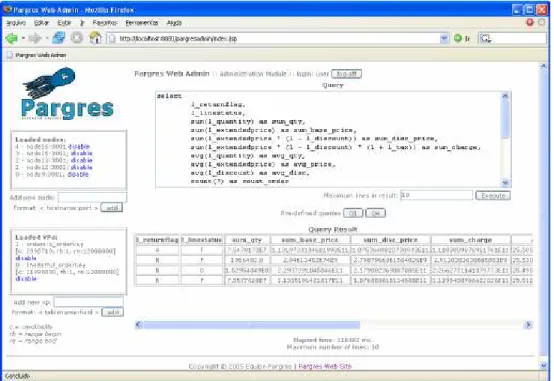Viewport: 554px width, 381px height.
Task: Click add button for new node
Action: click(112, 208)
